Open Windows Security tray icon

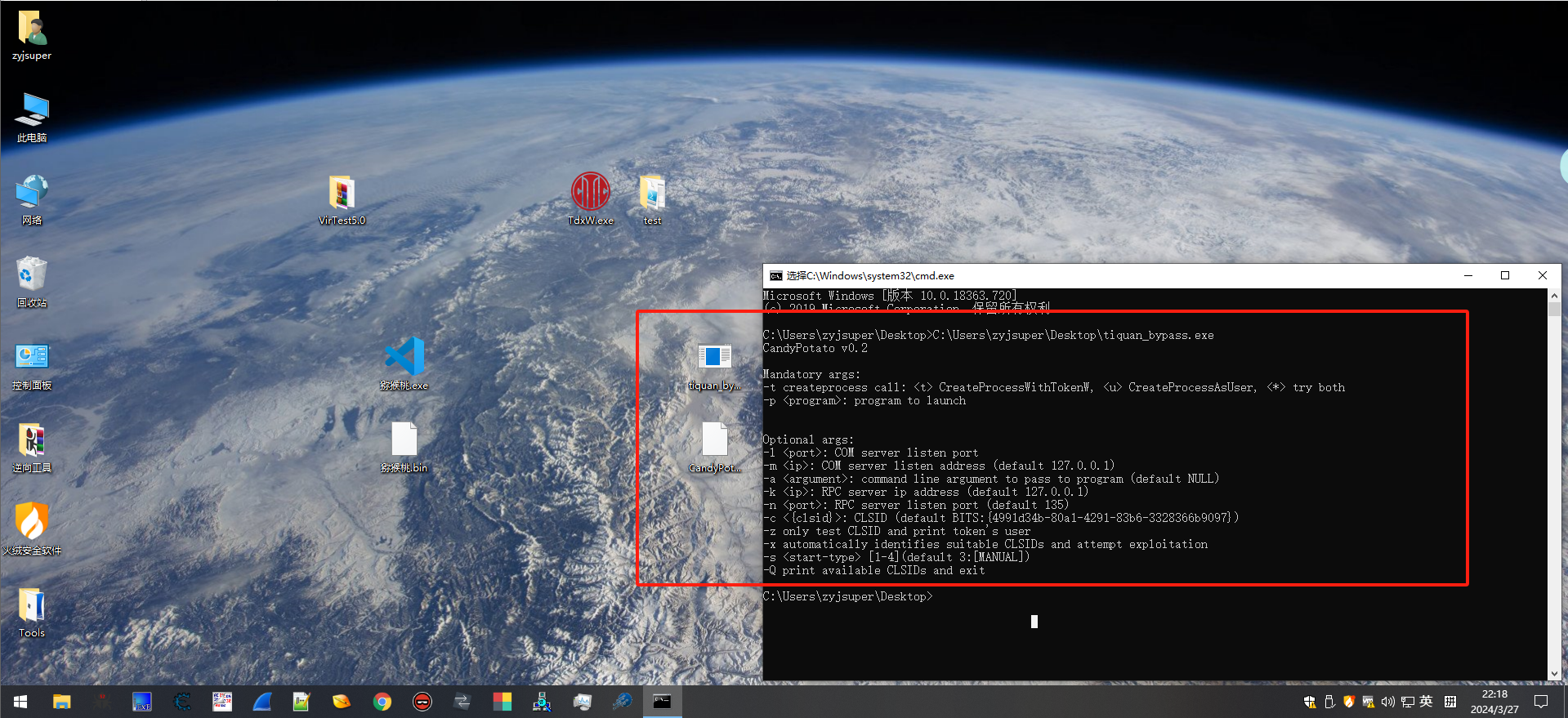click(1310, 702)
